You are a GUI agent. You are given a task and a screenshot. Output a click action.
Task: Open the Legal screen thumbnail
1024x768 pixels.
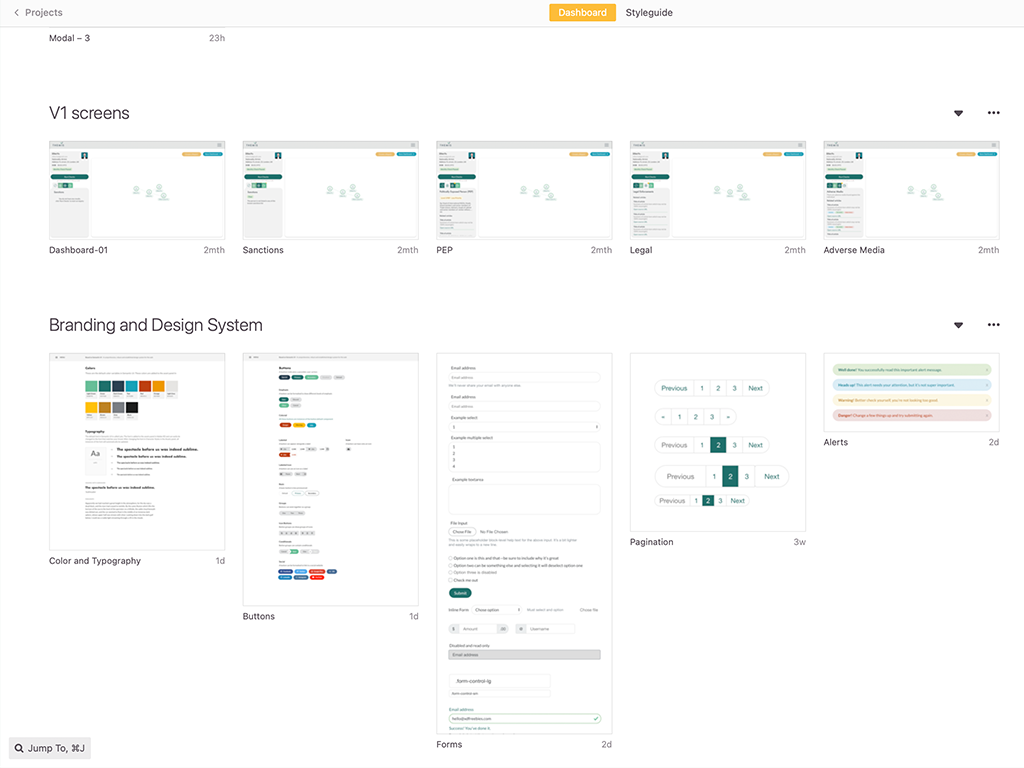point(718,190)
